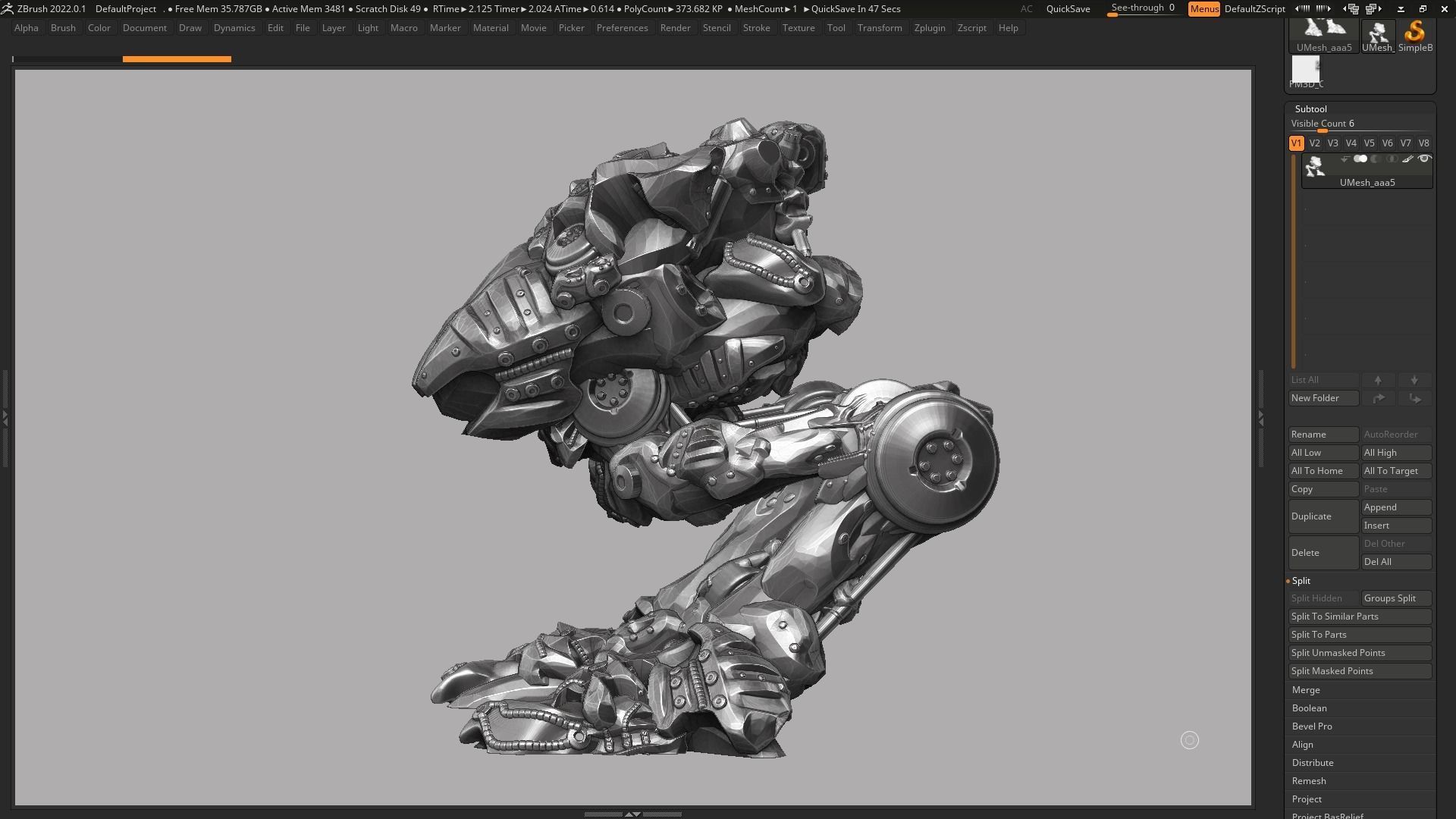Expand the Boolean section
The height and width of the screenshot is (819, 1456).
click(x=1309, y=708)
